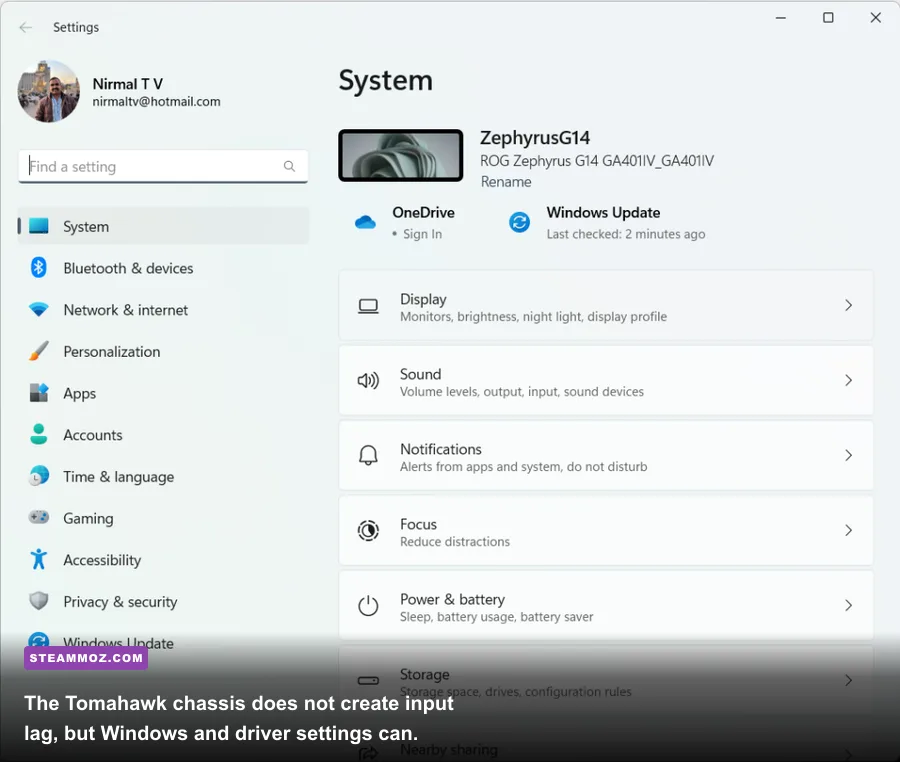Screen dimensions: 900x762
Task: Open Privacy & security section
Action: pos(164,601)
